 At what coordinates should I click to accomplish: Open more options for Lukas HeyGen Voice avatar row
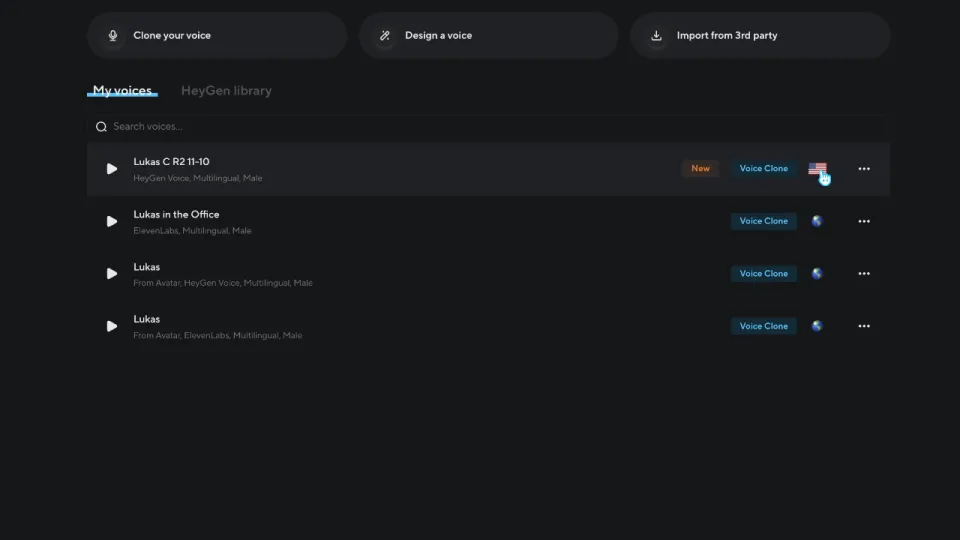(864, 274)
